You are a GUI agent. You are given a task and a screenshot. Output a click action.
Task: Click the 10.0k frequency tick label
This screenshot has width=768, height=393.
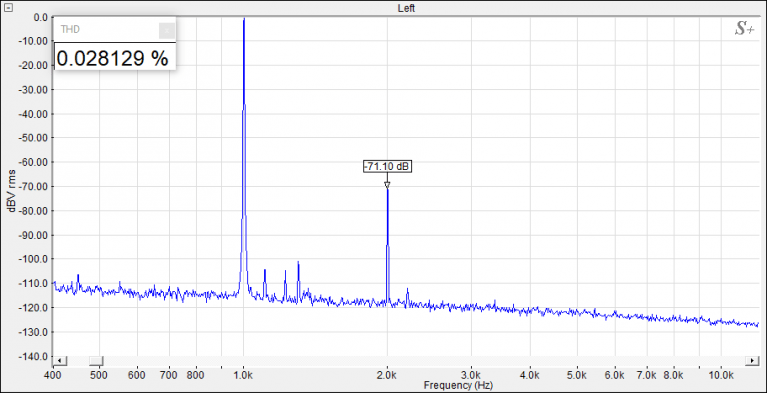(721, 375)
